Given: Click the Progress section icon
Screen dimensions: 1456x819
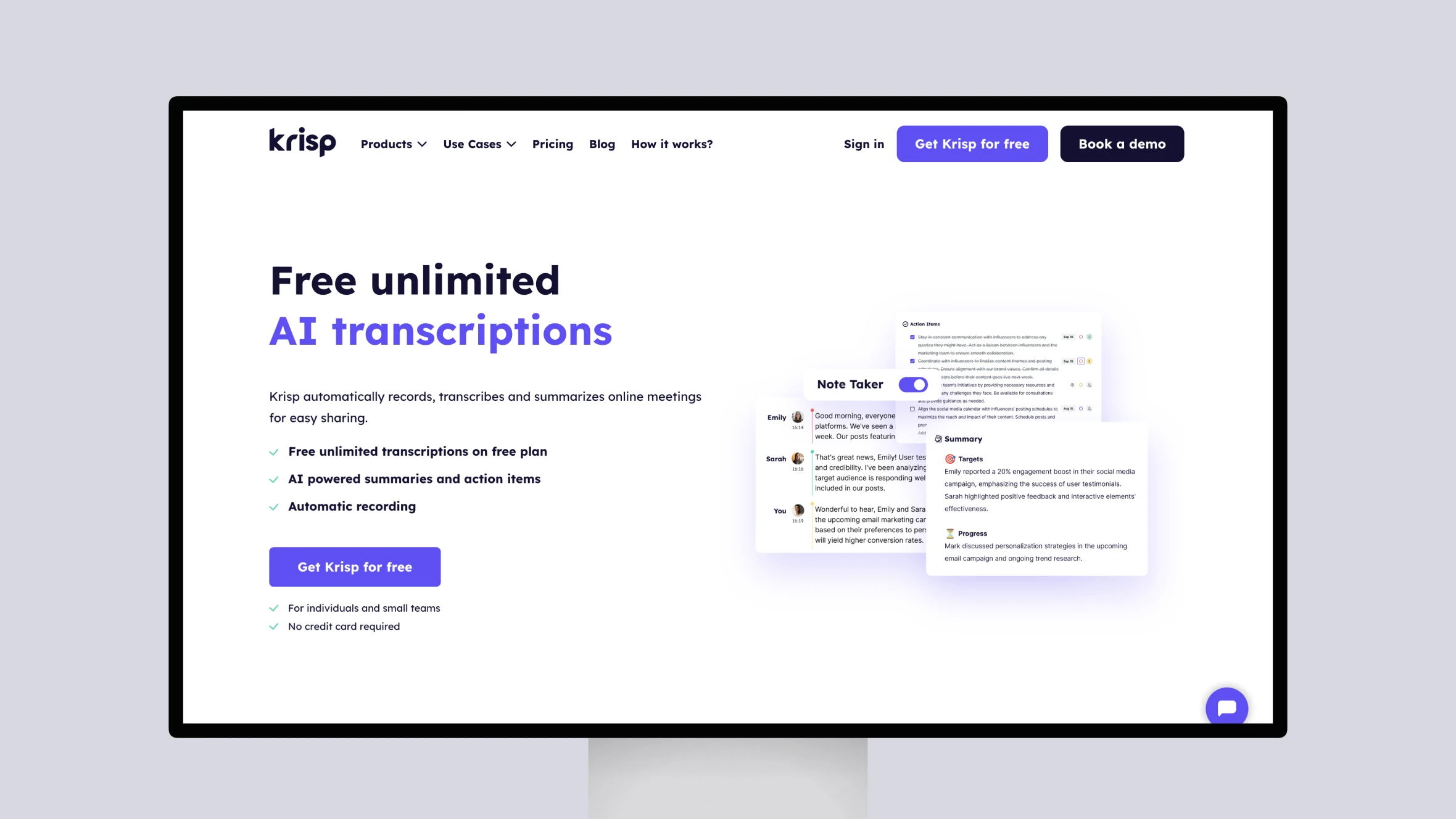Looking at the screenshot, I should [x=949, y=532].
